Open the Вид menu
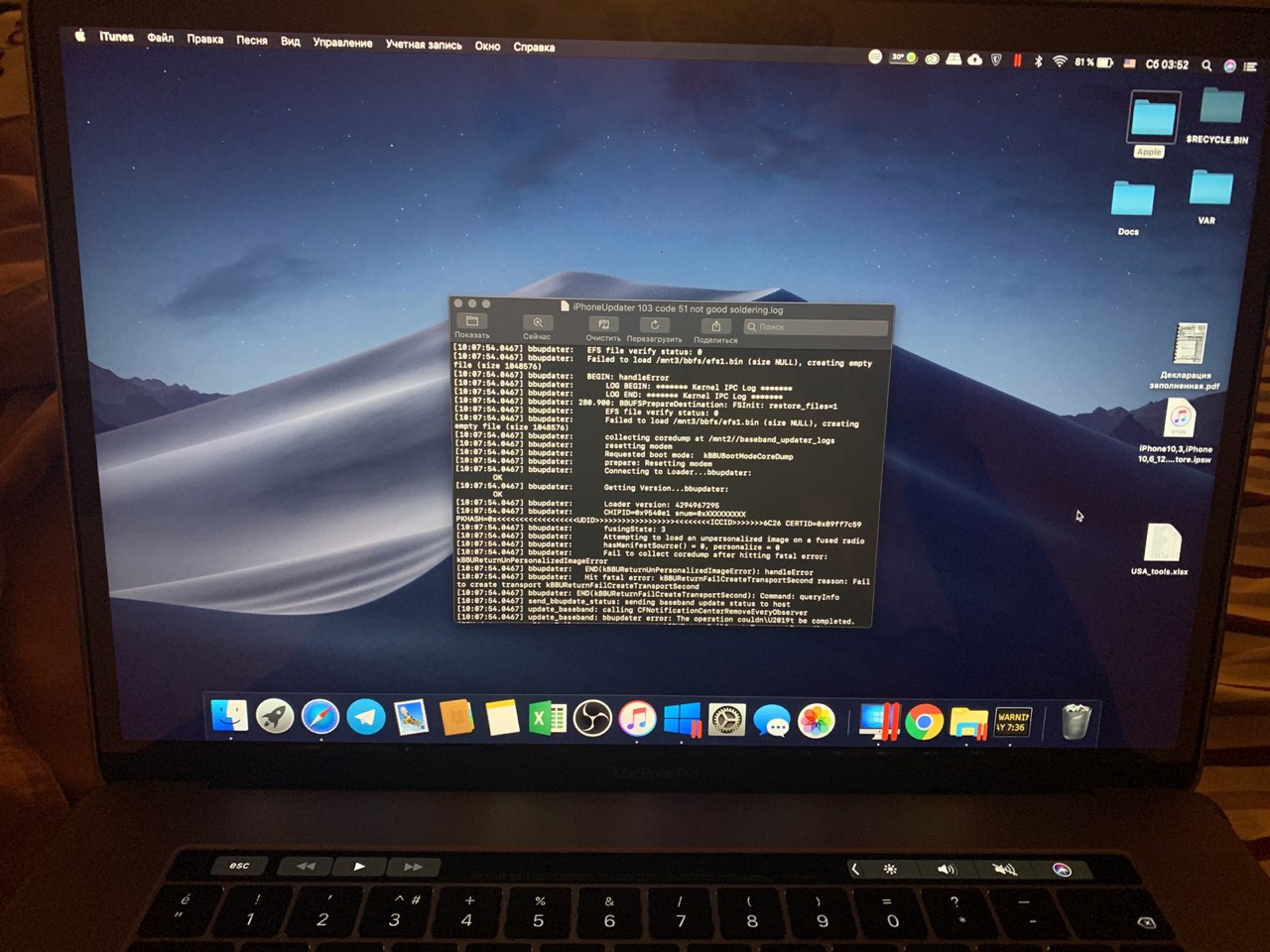1270x952 pixels. (x=290, y=42)
